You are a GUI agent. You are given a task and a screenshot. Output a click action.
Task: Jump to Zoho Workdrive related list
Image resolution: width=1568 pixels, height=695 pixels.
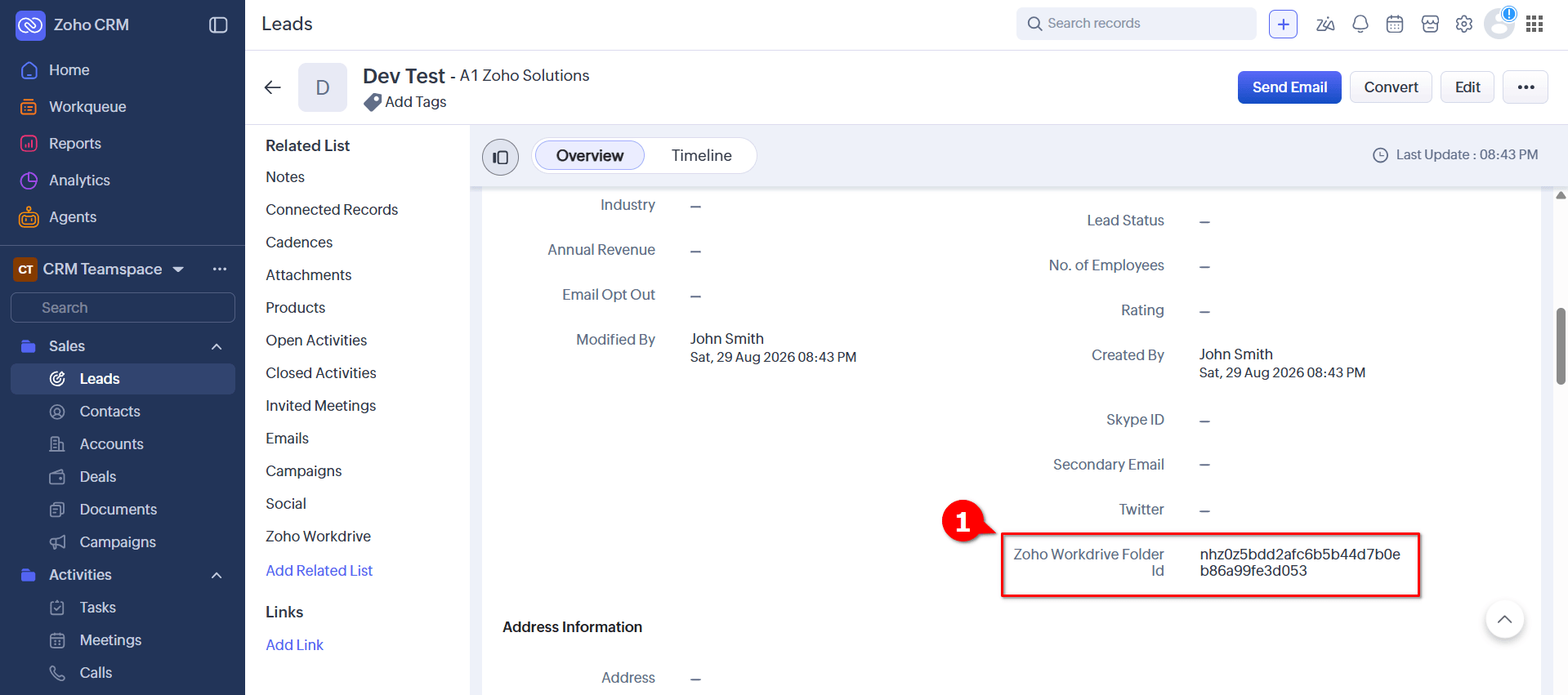point(319,537)
